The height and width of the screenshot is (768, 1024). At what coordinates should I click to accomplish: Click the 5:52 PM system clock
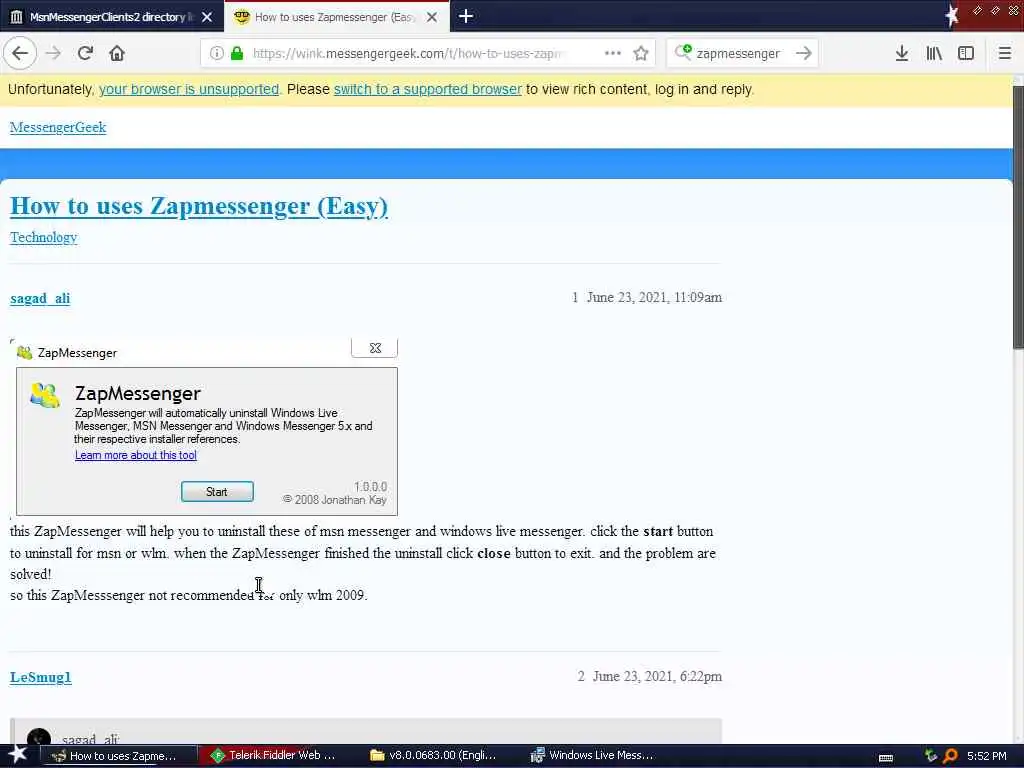(987, 756)
